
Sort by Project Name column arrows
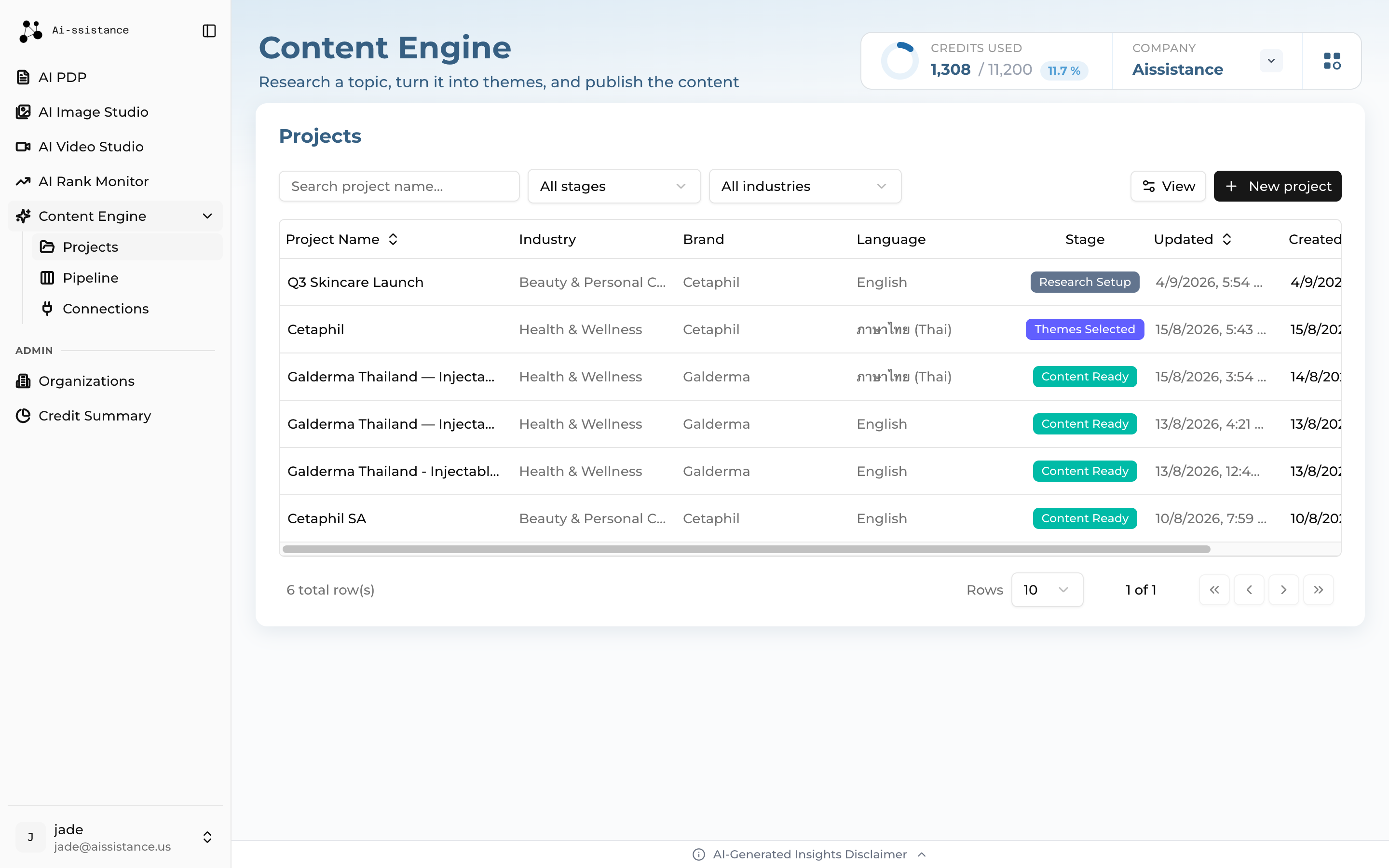[x=393, y=239]
